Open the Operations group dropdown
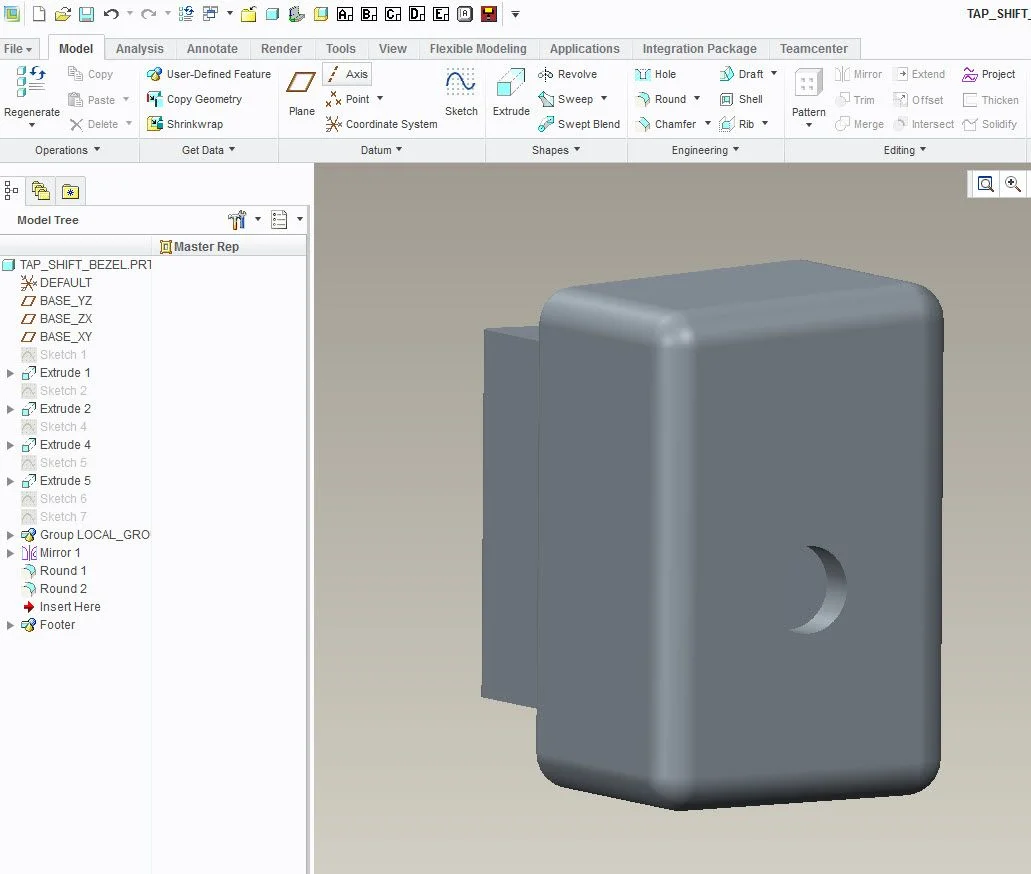1031x874 pixels. coord(68,150)
